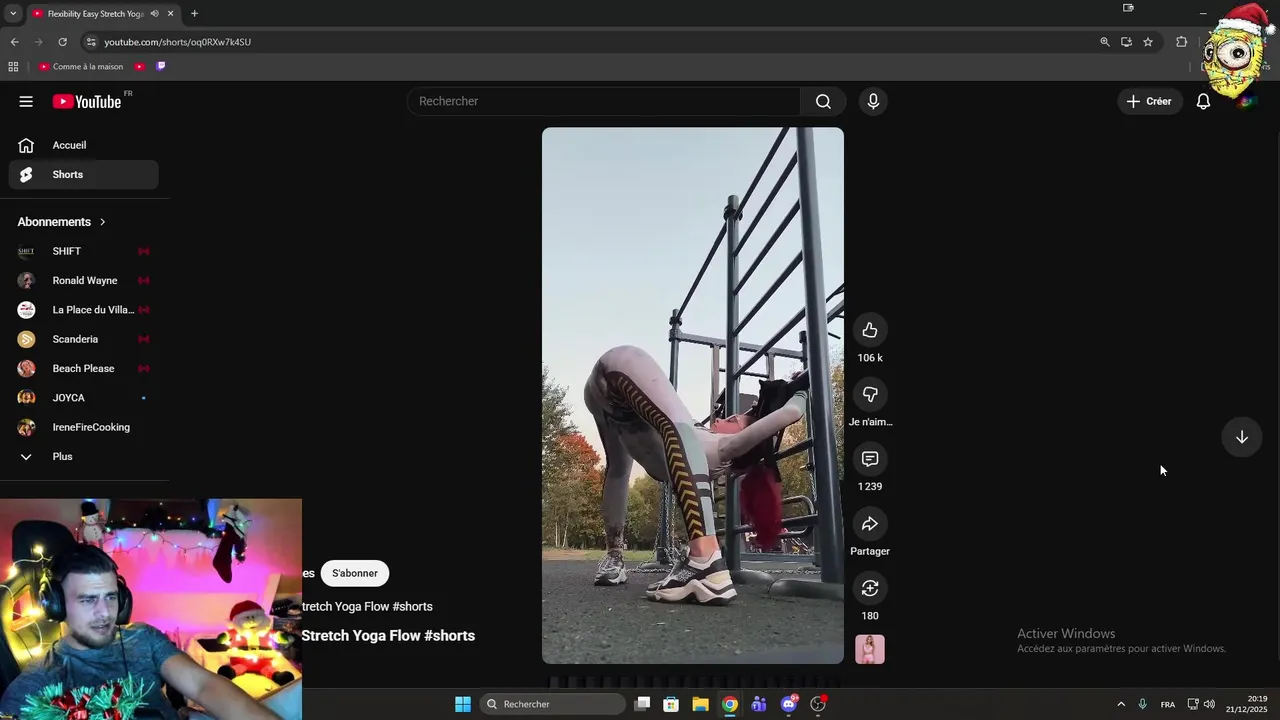Open Microsoft Store from the taskbar
1280x720 pixels.
pyautogui.click(x=671, y=704)
